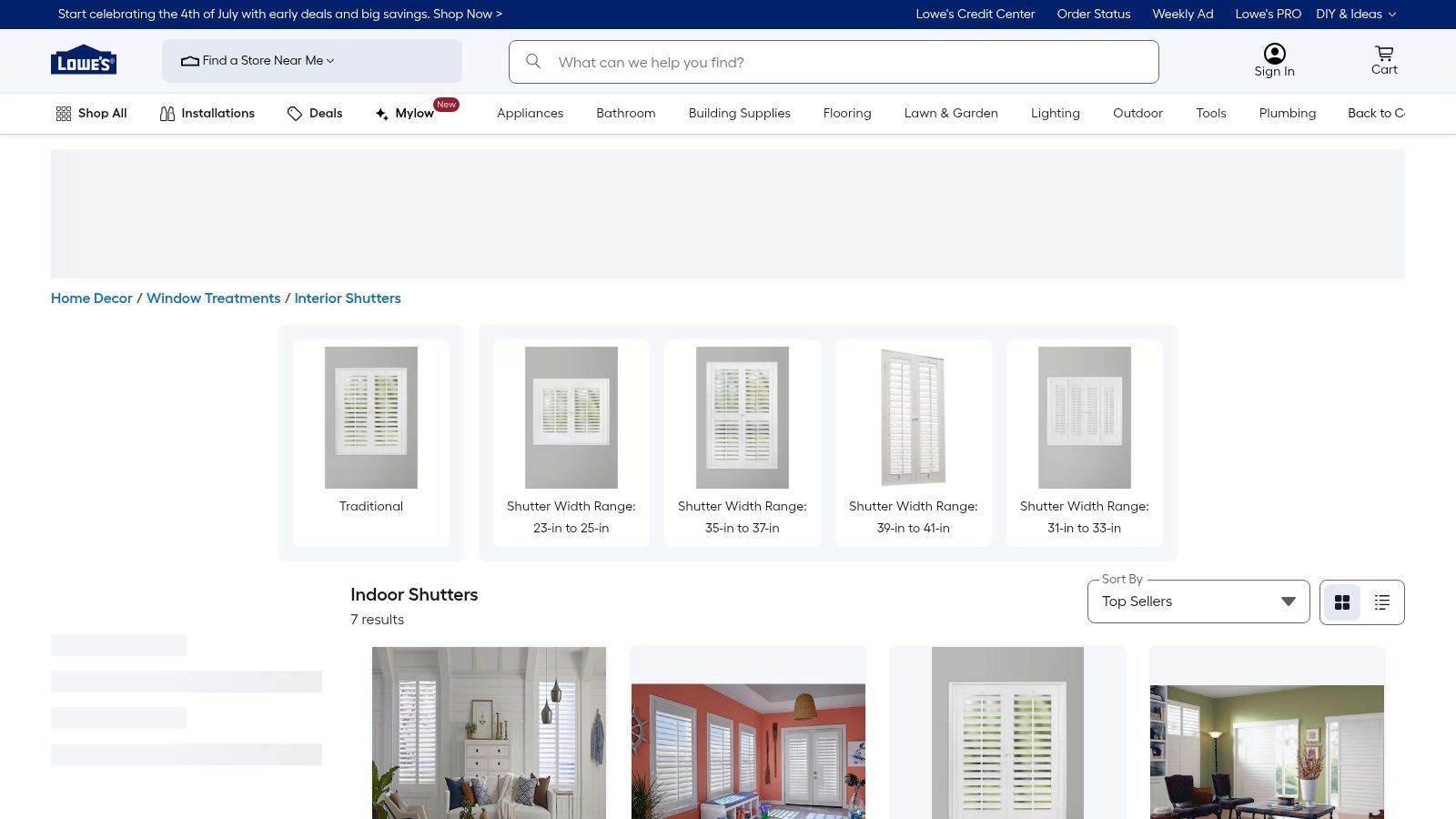Viewport: 1456px width, 819px height.
Task: Go to Home Decor breadcrumb
Action: (92, 298)
